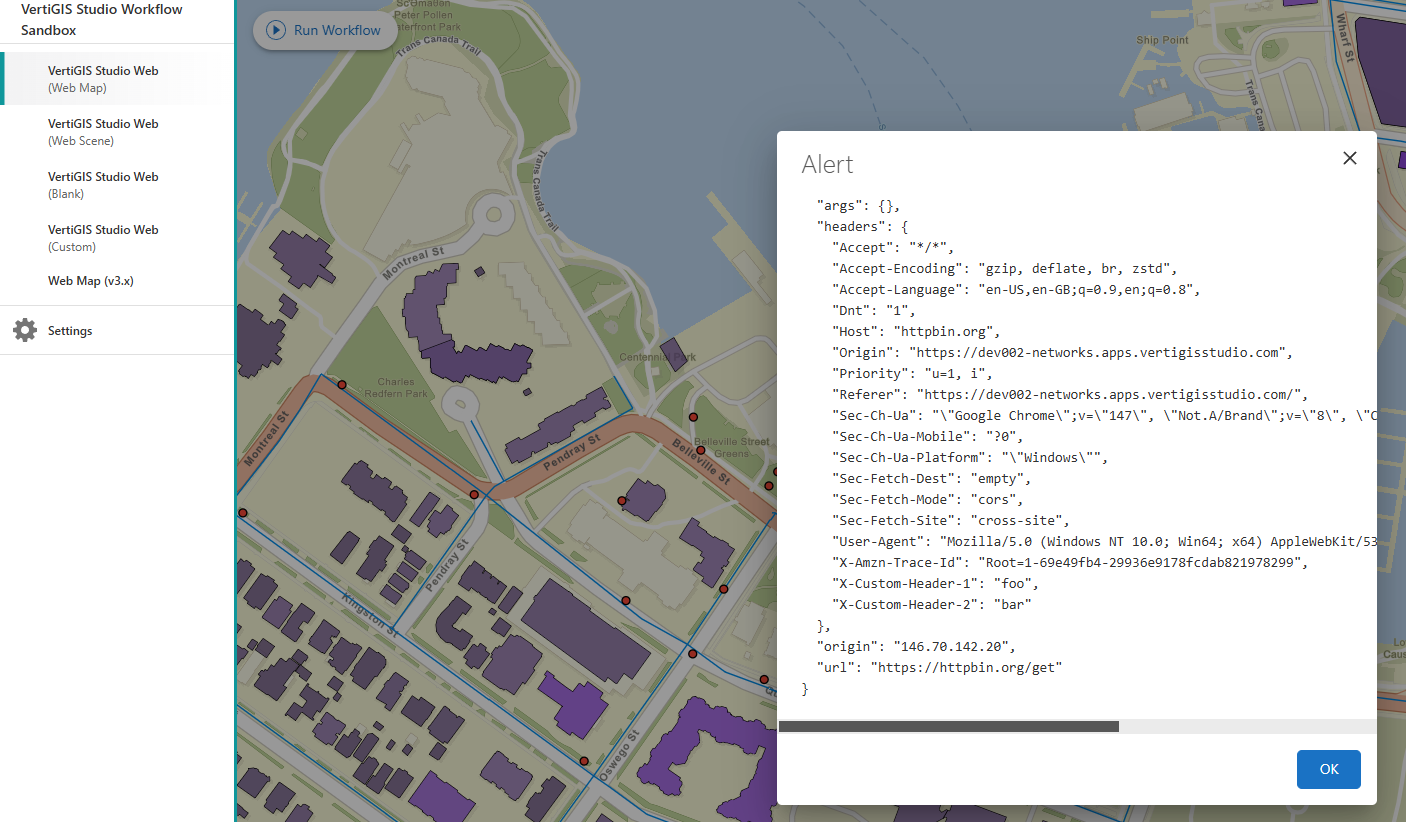Open VertiGIS Studio Web (Web Map) item
1406x822 pixels.
click(x=119, y=79)
